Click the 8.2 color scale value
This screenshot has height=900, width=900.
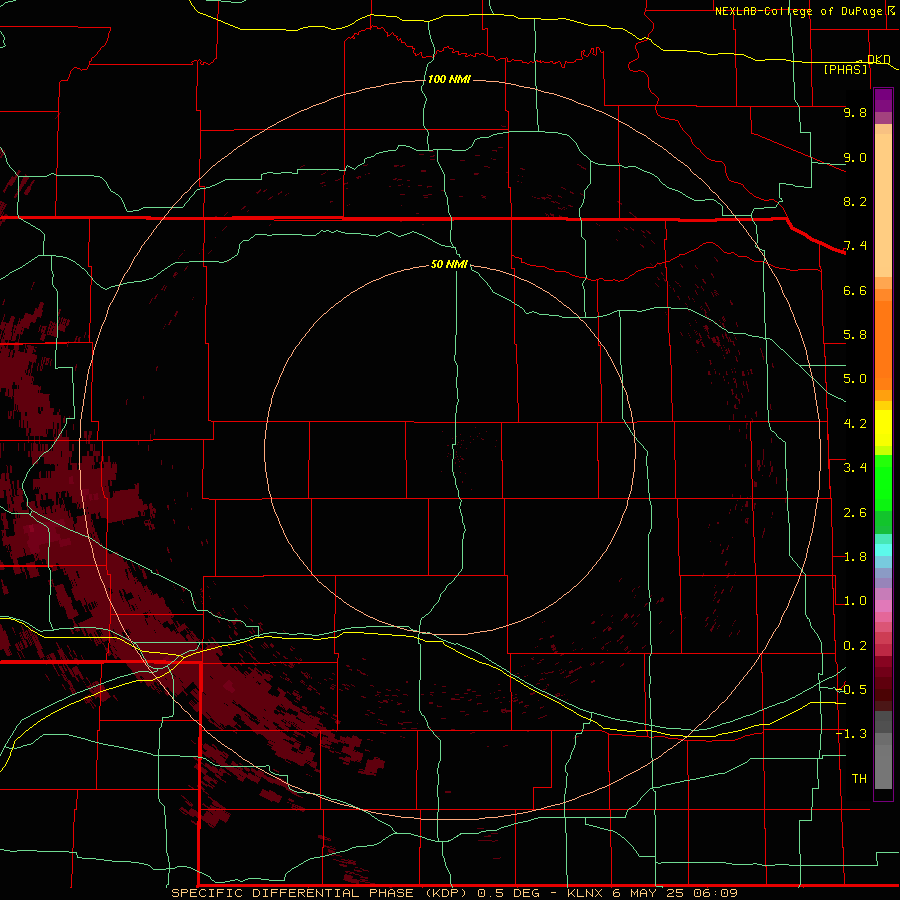coord(855,201)
